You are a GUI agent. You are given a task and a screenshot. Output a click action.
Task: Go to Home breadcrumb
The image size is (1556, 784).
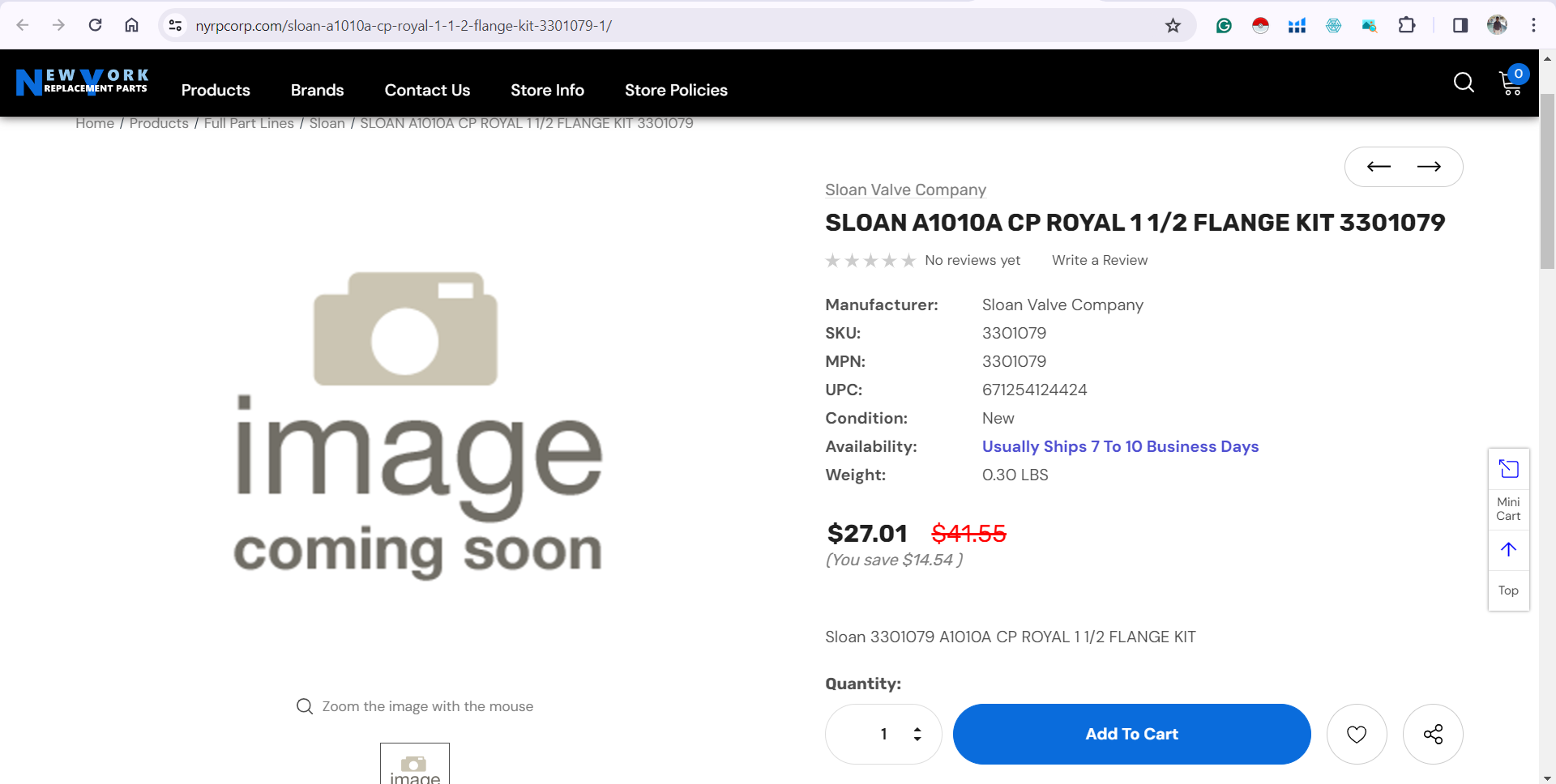(x=95, y=123)
